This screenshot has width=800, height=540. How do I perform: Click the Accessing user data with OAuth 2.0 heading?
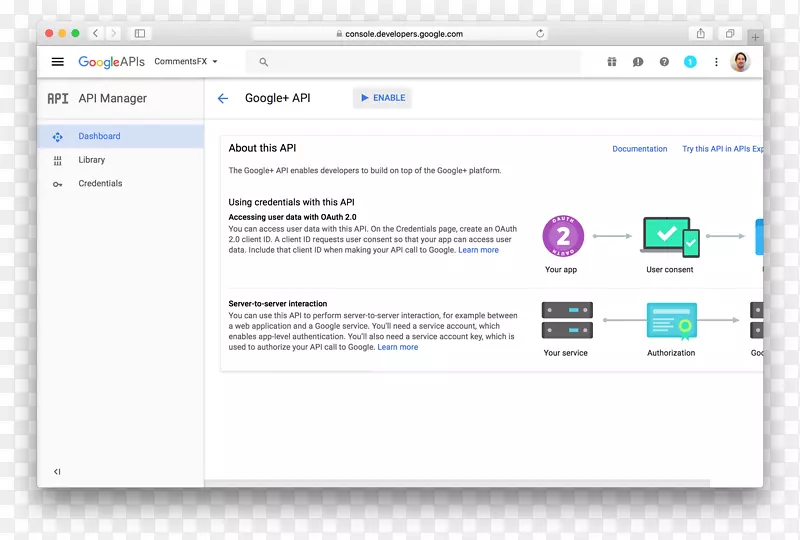tap(292, 217)
